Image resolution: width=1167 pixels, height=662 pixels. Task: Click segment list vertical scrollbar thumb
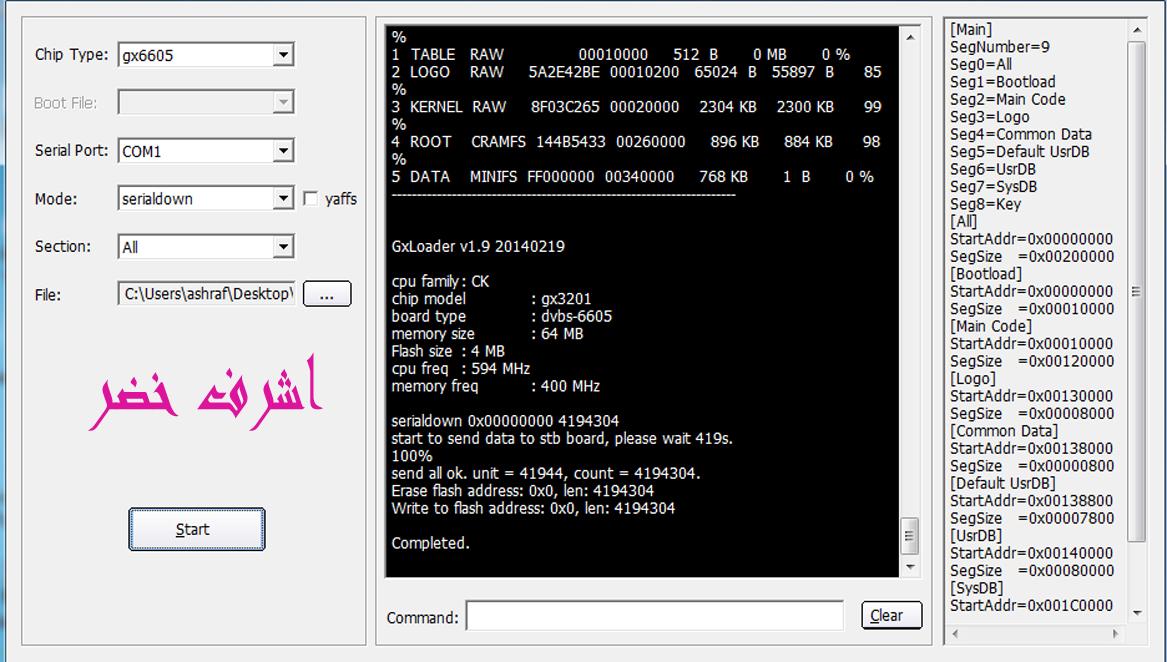coord(1136,291)
